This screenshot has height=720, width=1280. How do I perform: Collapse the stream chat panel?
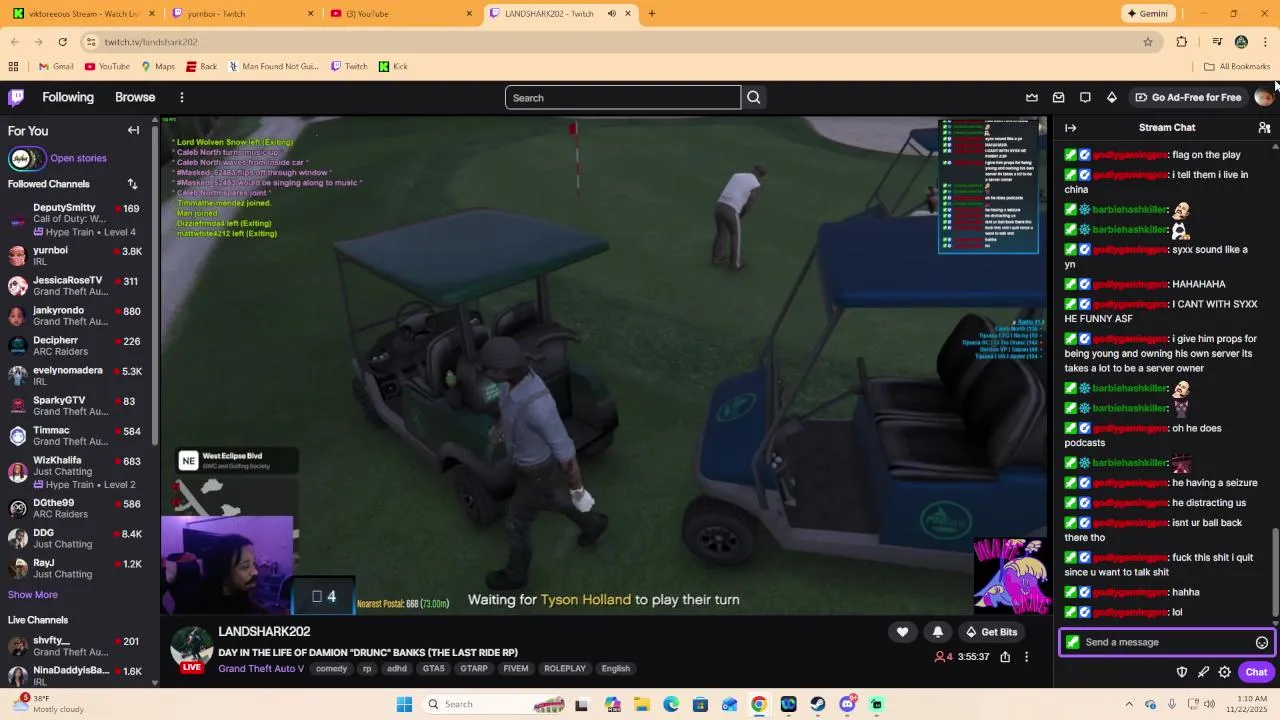click(1070, 128)
